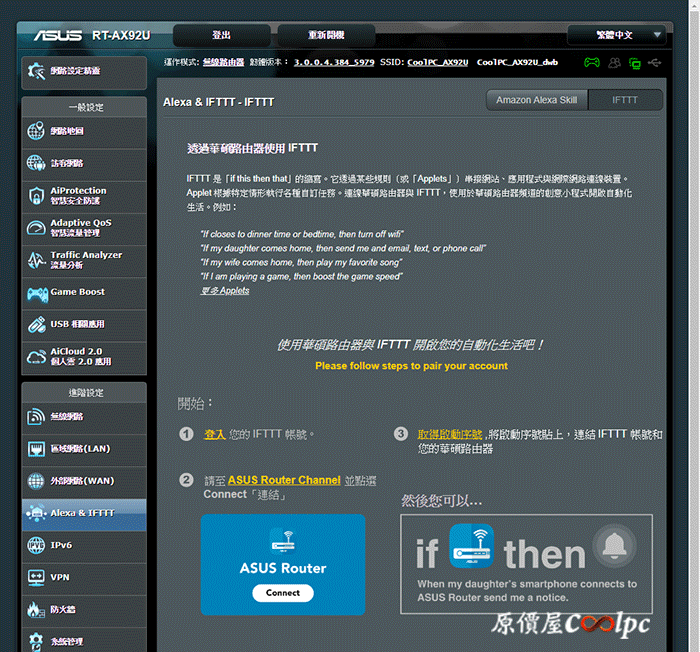The height and width of the screenshot is (652, 700).
Task: Click USB status icon in header
Action: point(655,63)
